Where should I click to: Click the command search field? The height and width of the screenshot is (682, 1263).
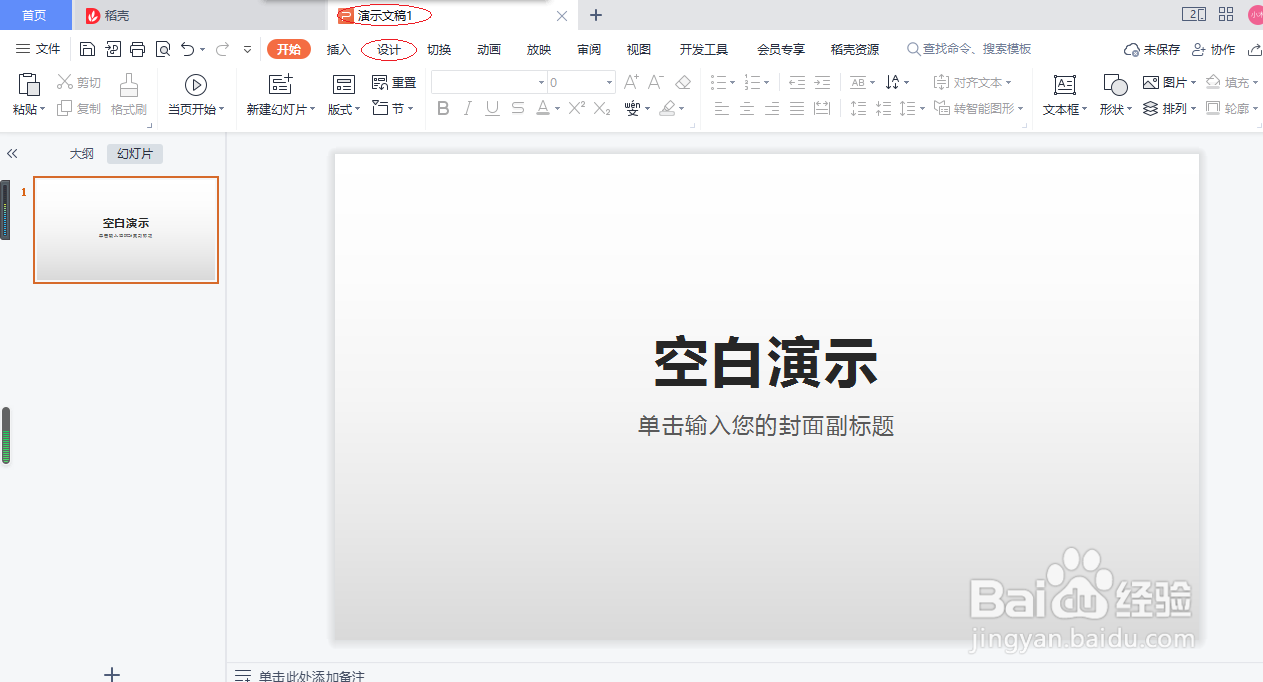969,49
